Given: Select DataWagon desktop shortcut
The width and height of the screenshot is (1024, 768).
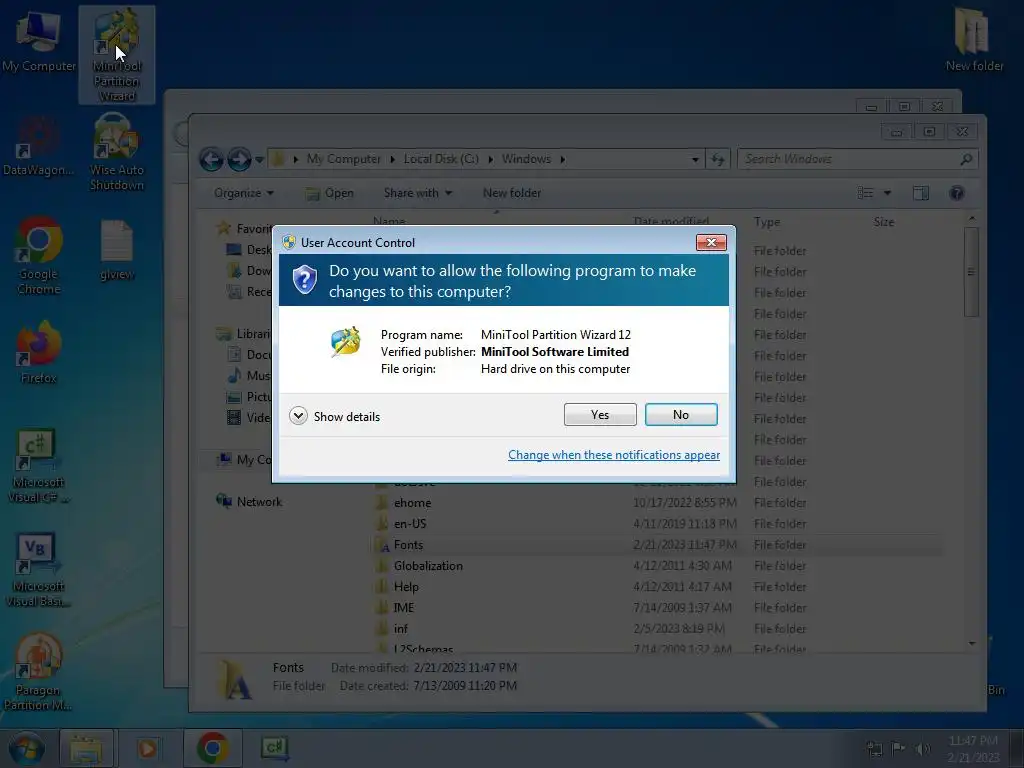Looking at the screenshot, I should coord(38,147).
